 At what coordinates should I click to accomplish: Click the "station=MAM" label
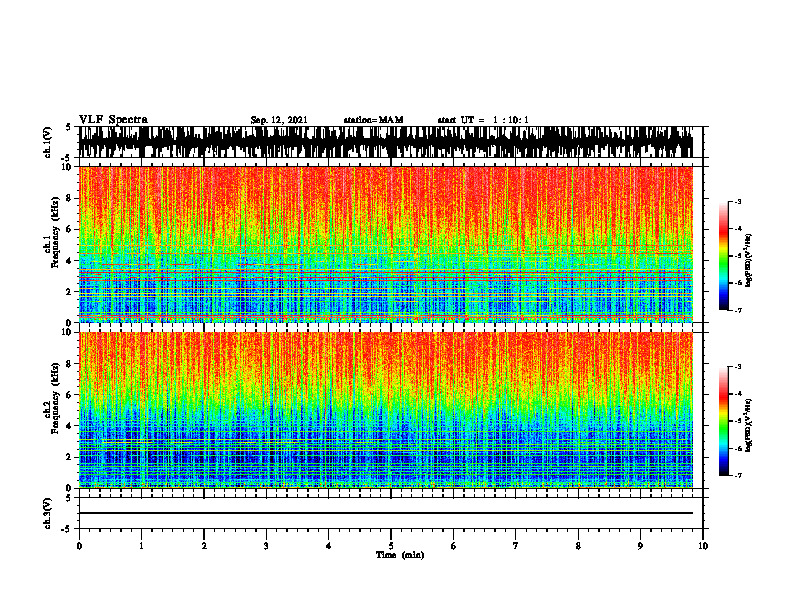pyautogui.click(x=373, y=120)
